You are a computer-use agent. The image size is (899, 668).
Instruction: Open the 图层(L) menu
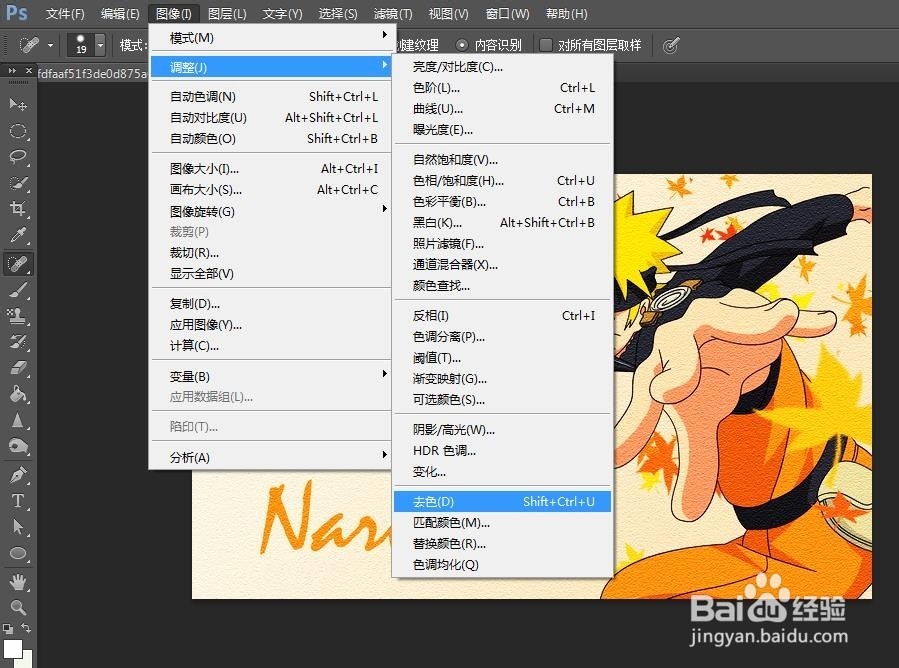(227, 13)
